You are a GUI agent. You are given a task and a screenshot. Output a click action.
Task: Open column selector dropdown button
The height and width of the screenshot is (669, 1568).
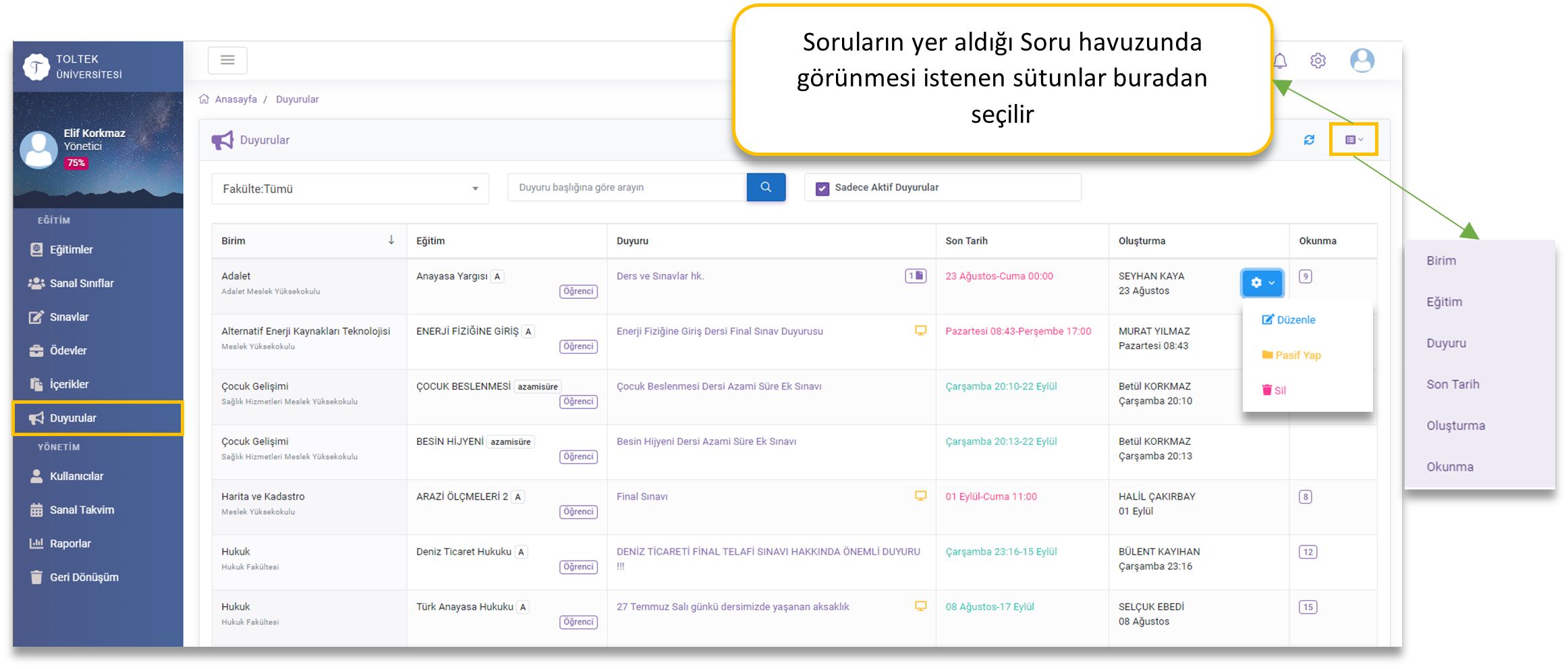(1353, 140)
